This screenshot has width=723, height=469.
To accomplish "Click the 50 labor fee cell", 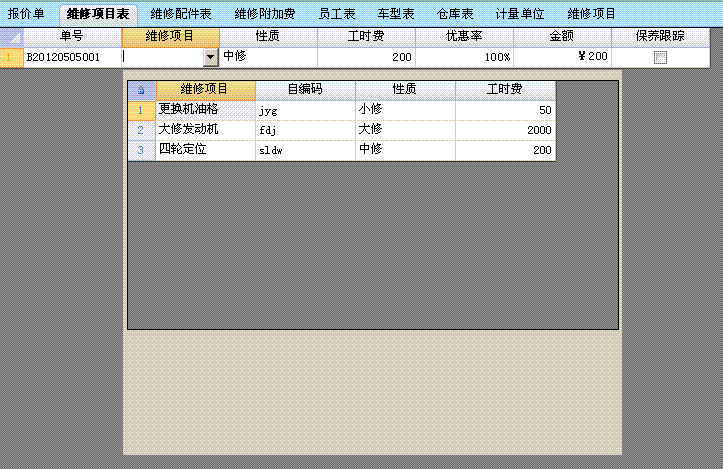I will tap(505, 110).
